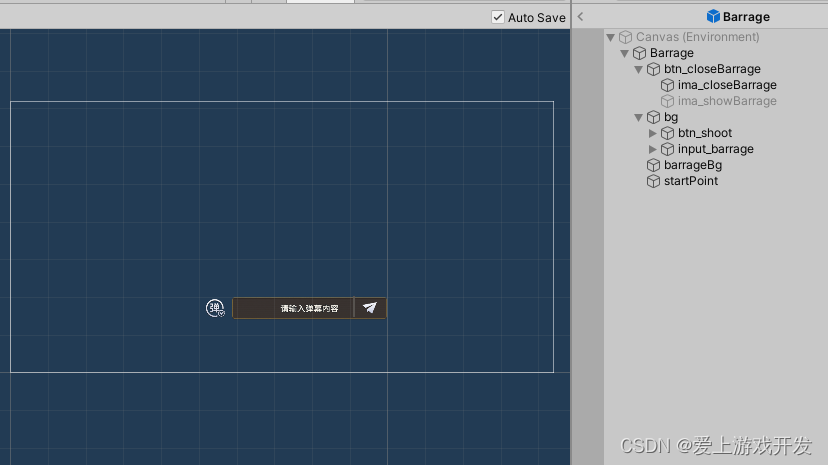Click the cube icon of input_barrage

[x=667, y=149]
